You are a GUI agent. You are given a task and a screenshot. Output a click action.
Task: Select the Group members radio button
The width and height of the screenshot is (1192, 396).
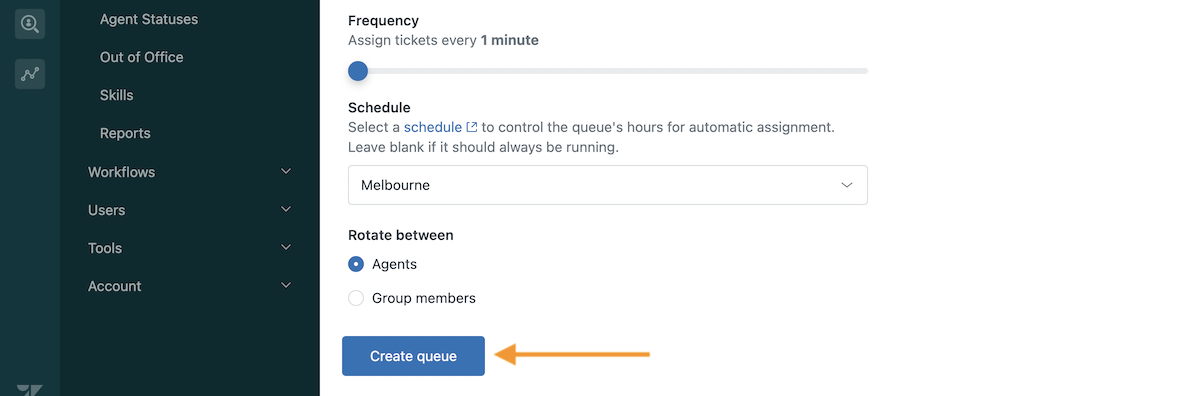pos(356,298)
